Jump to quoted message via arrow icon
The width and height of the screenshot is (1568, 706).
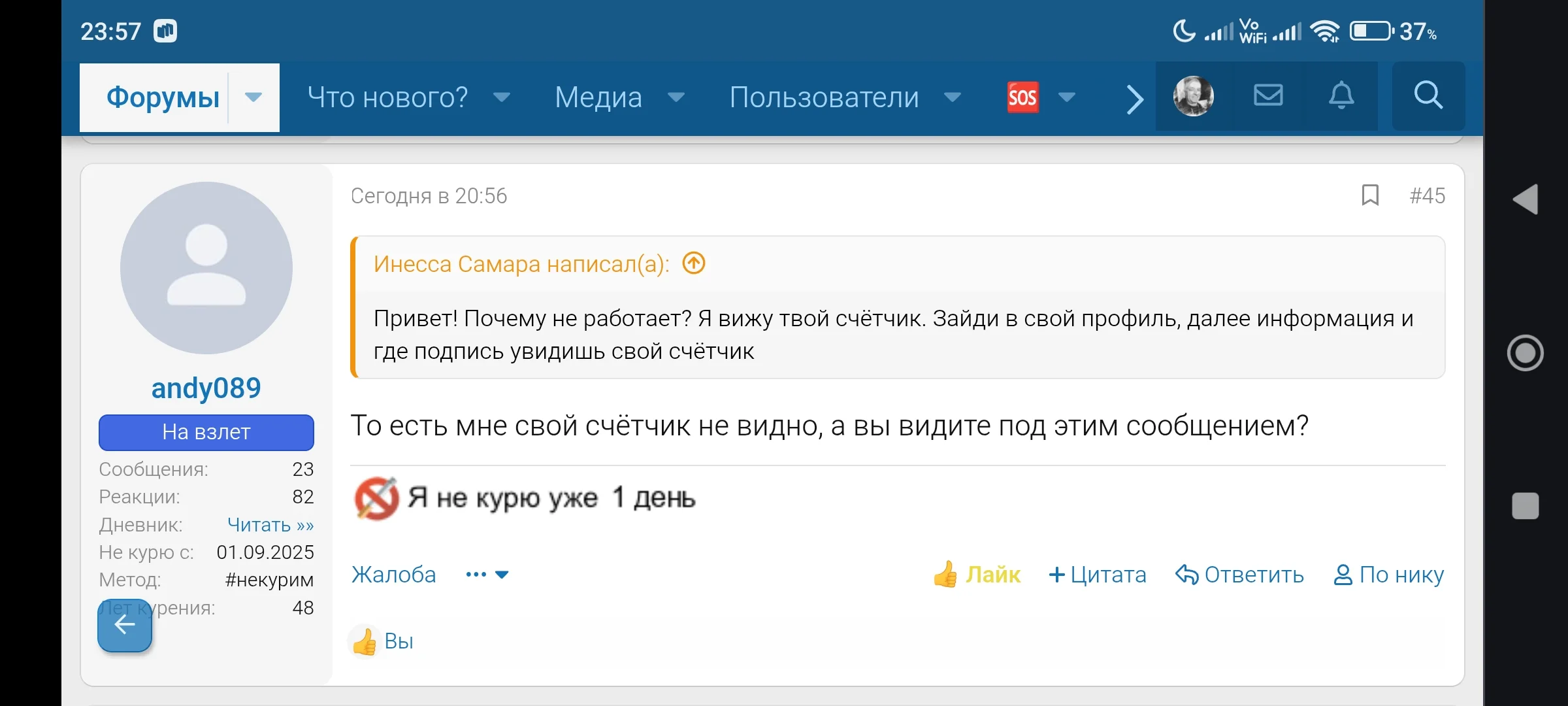pyautogui.click(x=694, y=263)
